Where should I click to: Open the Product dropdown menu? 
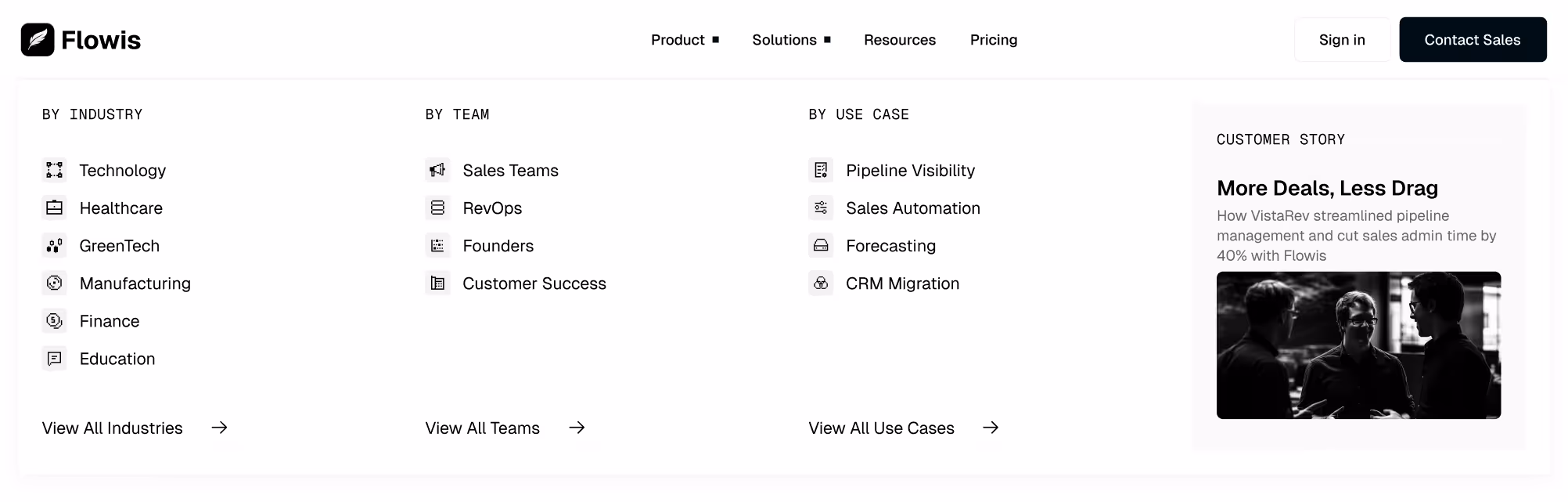pos(678,39)
